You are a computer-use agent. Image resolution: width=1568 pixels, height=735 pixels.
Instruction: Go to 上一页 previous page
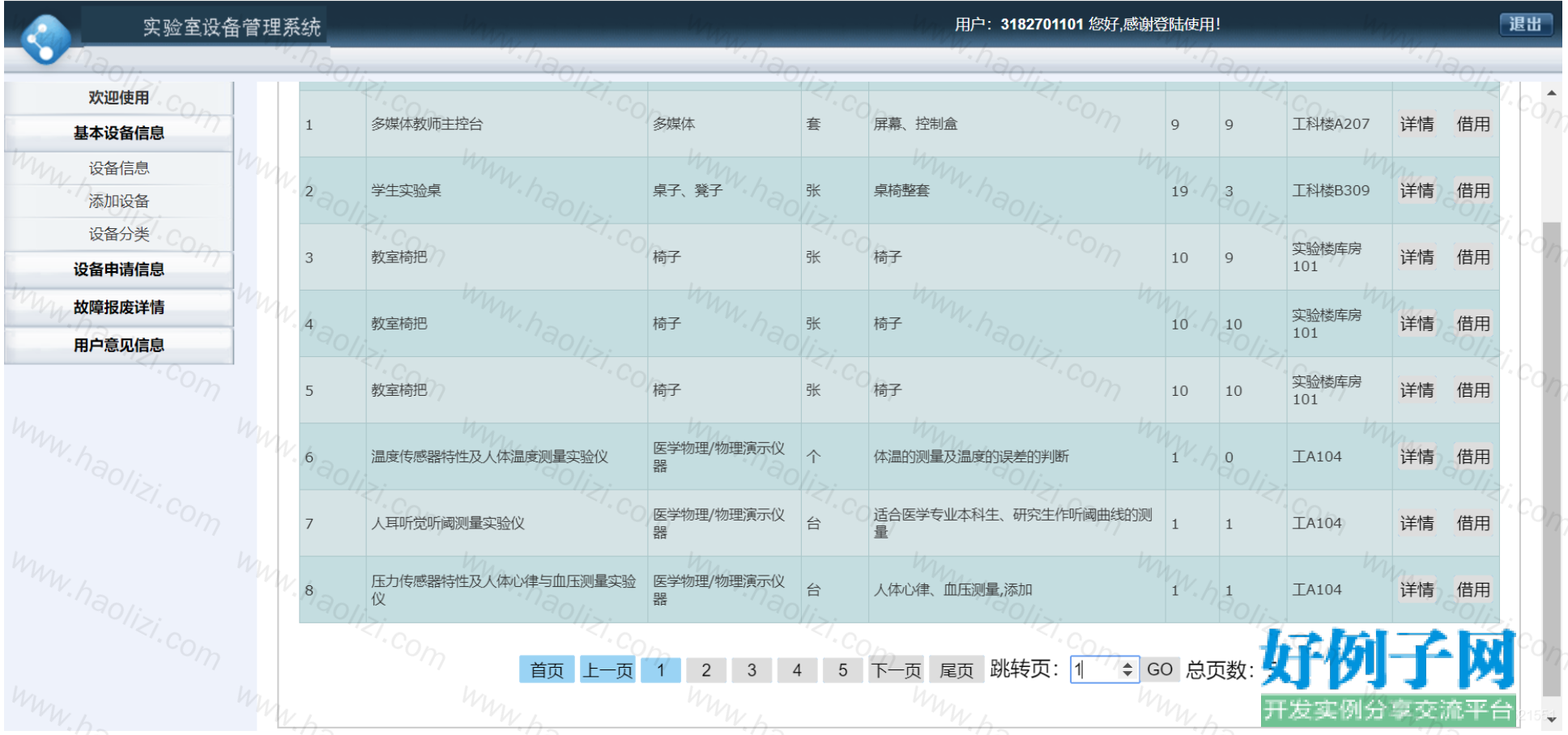click(x=607, y=670)
